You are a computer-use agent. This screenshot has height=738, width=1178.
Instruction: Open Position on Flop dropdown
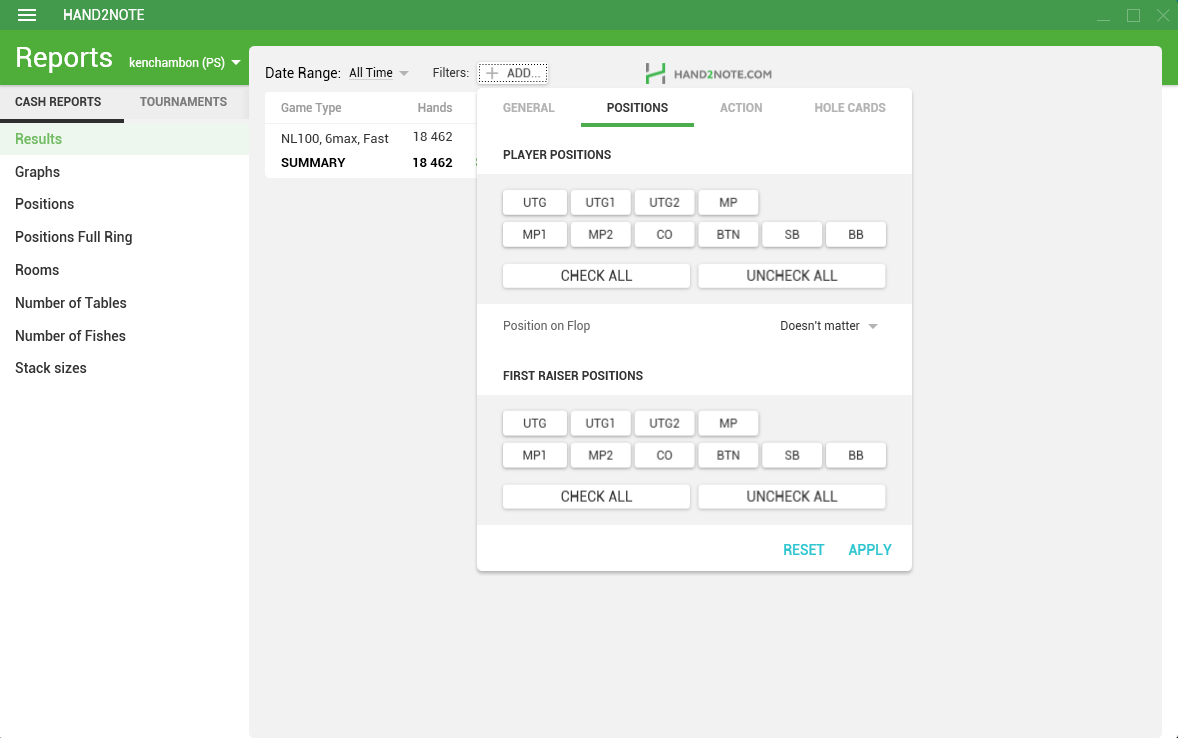(828, 326)
